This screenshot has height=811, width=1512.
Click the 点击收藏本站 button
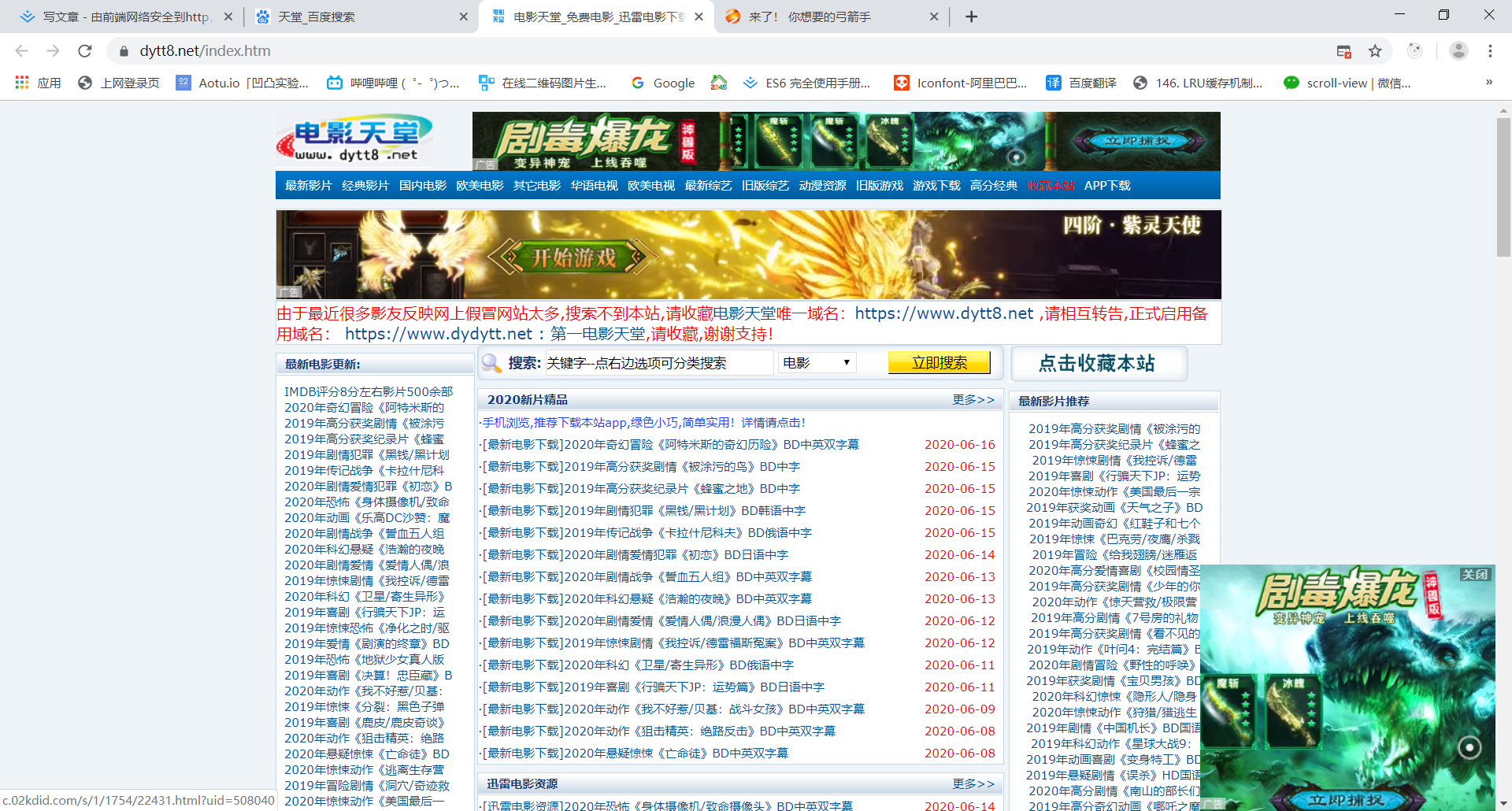[1098, 364]
